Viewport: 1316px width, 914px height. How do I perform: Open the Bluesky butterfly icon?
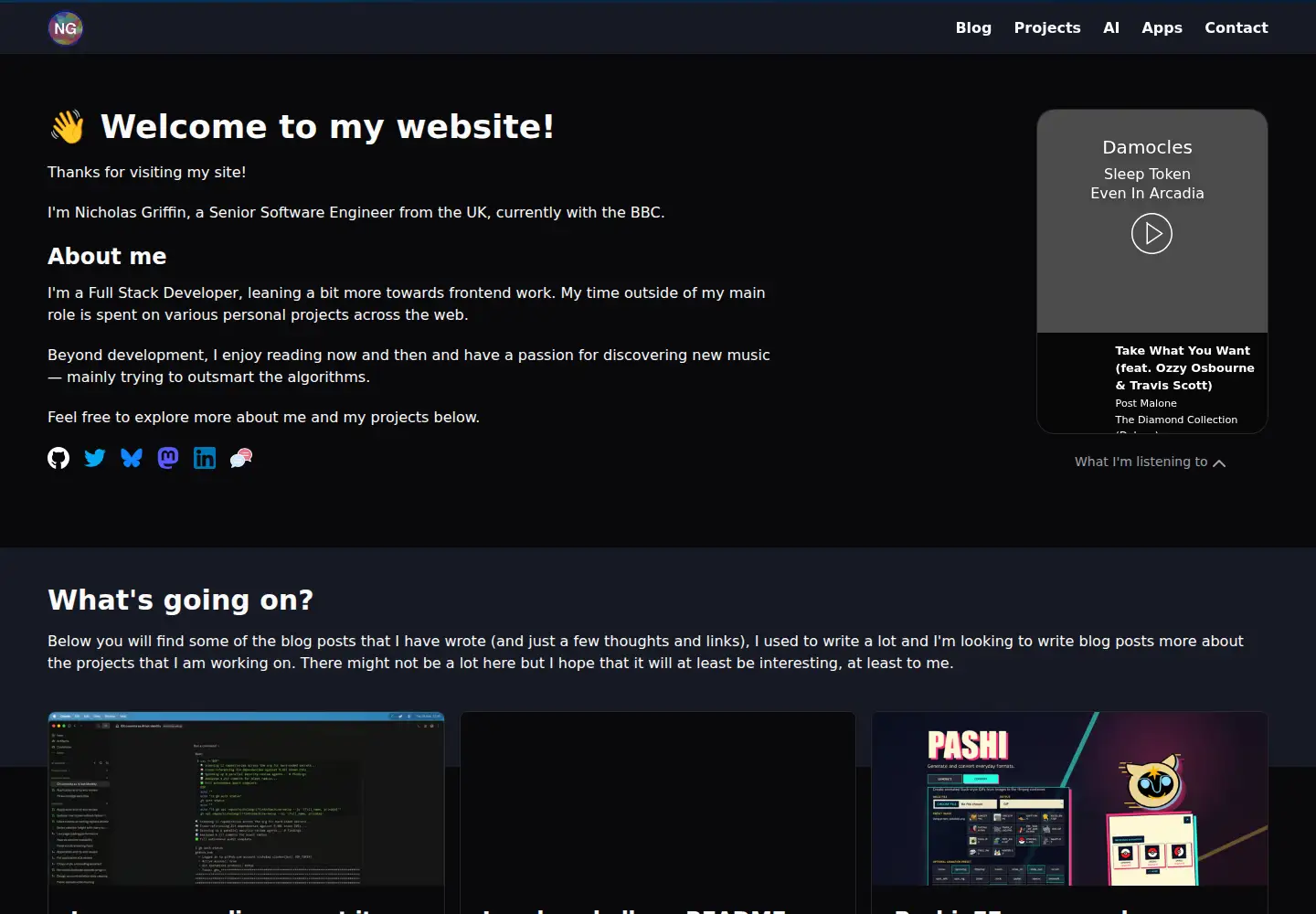pyautogui.click(x=132, y=458)
